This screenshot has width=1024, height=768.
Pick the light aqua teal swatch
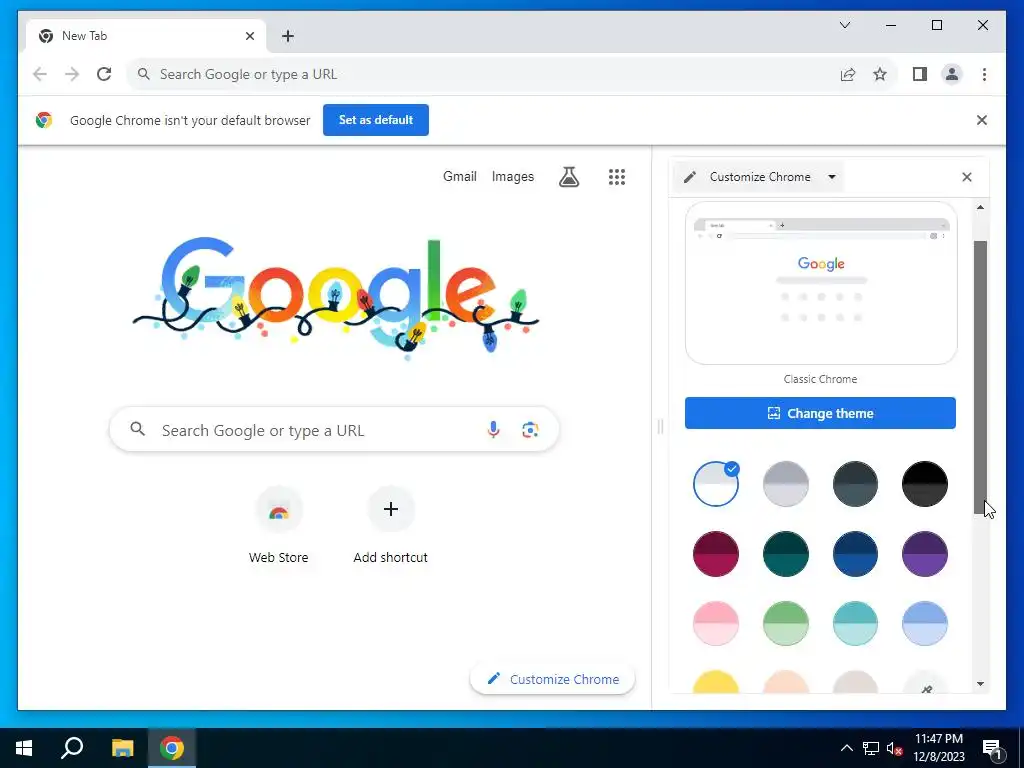(855, 623)
